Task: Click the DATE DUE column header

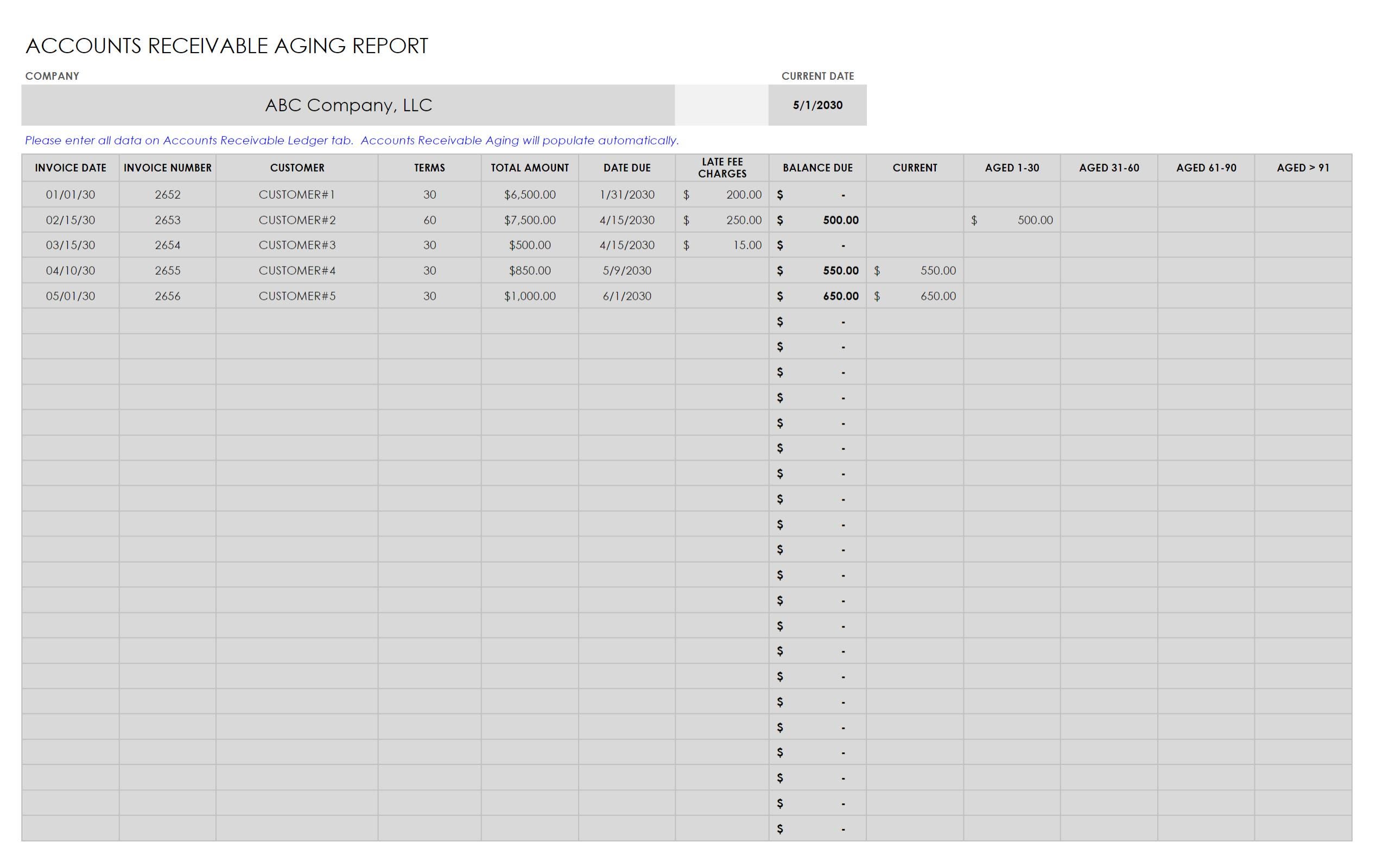Action: coord(626,167)
